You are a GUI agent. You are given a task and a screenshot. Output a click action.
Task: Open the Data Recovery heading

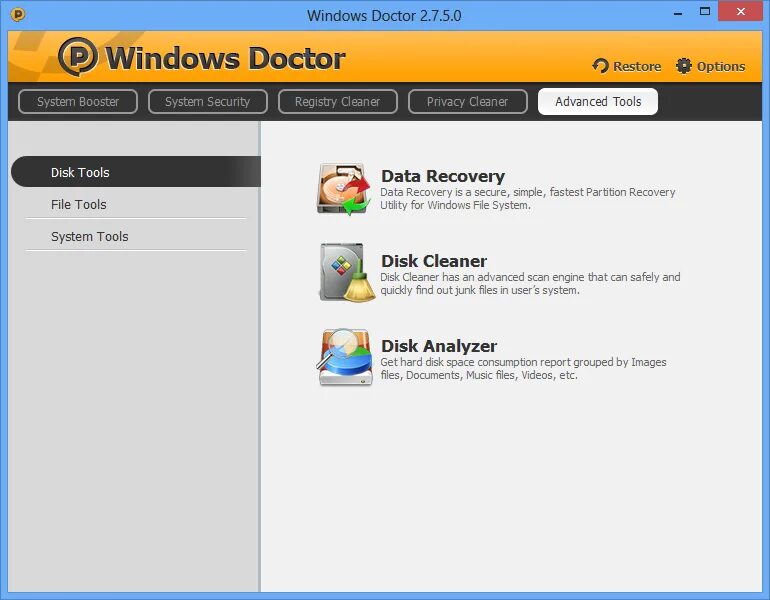coord(442,176)
